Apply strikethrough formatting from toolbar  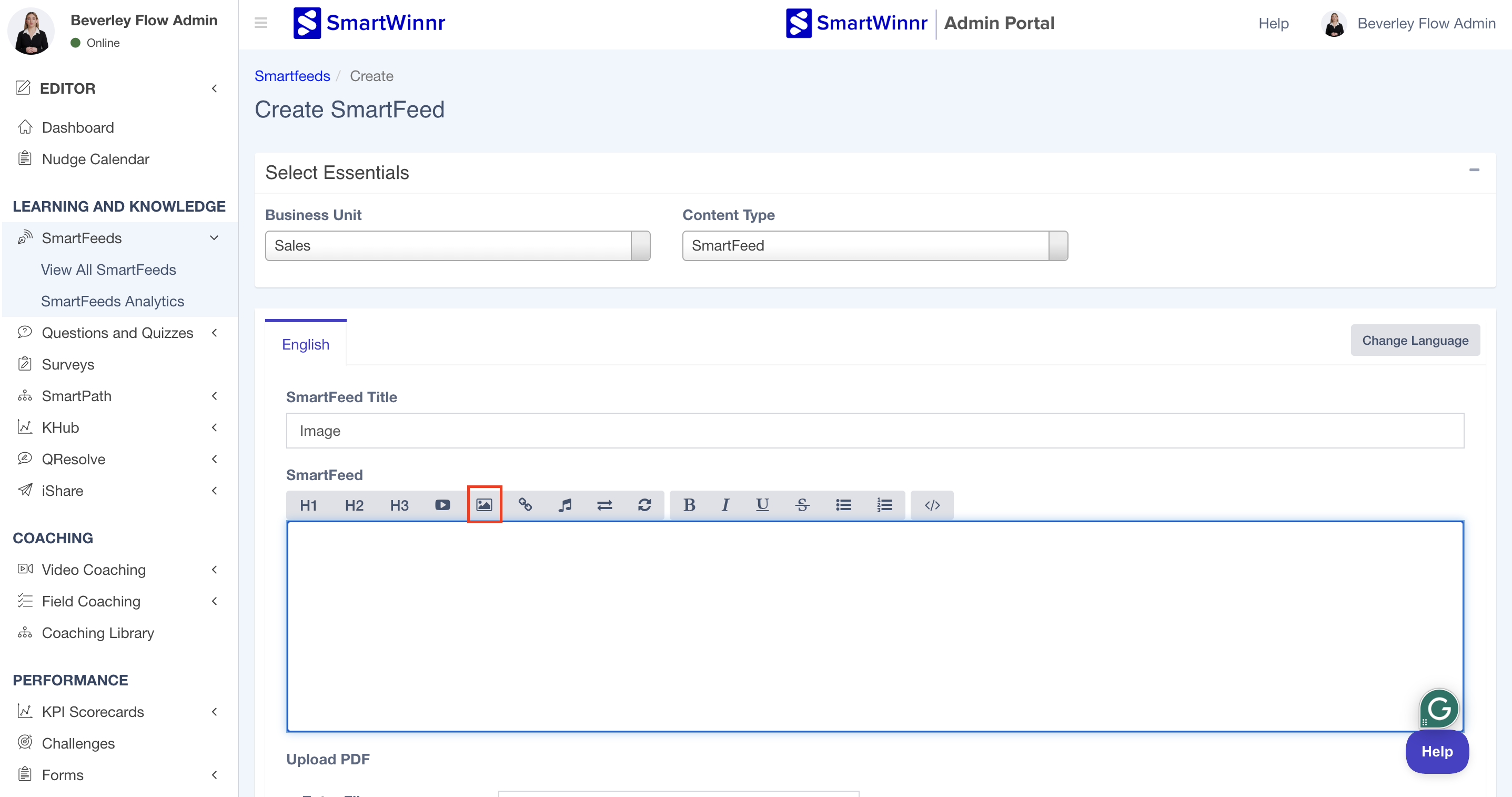coord(802,504)
